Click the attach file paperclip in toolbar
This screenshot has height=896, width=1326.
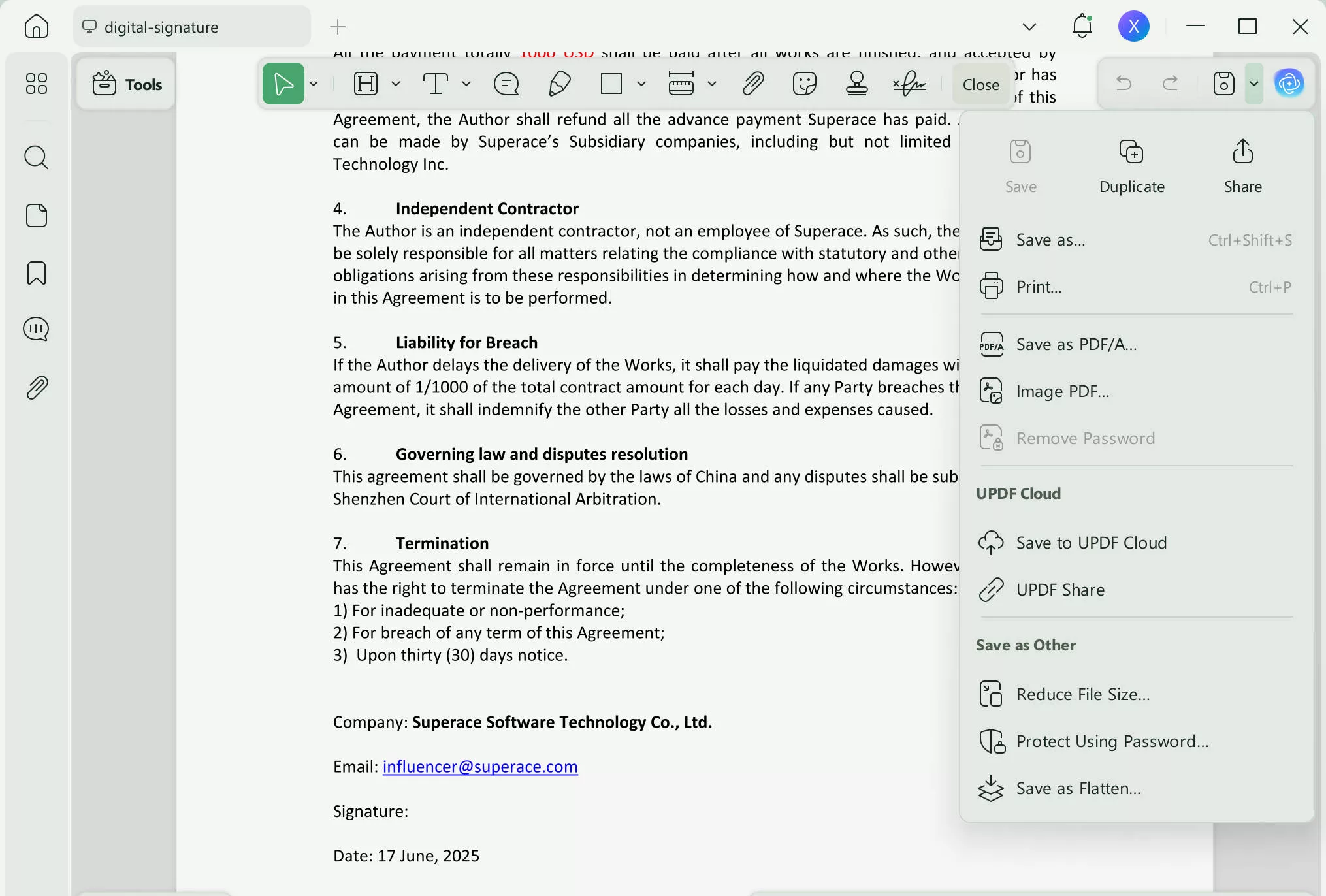click(753, 84)
